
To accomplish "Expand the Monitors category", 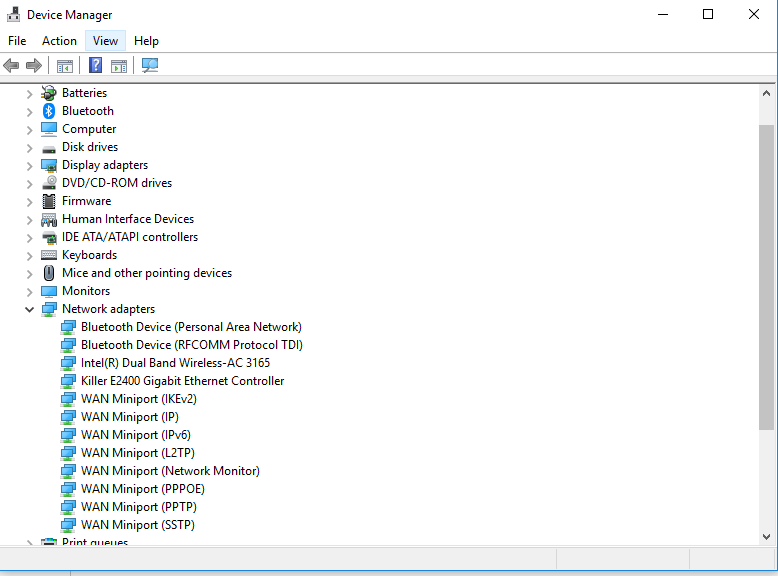I will point(29,292).
